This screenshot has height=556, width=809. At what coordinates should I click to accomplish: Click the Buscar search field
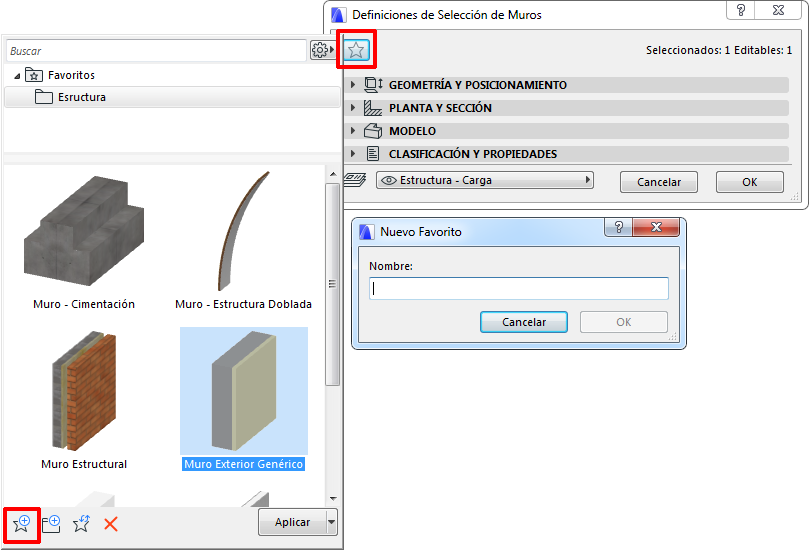(157, 51)
